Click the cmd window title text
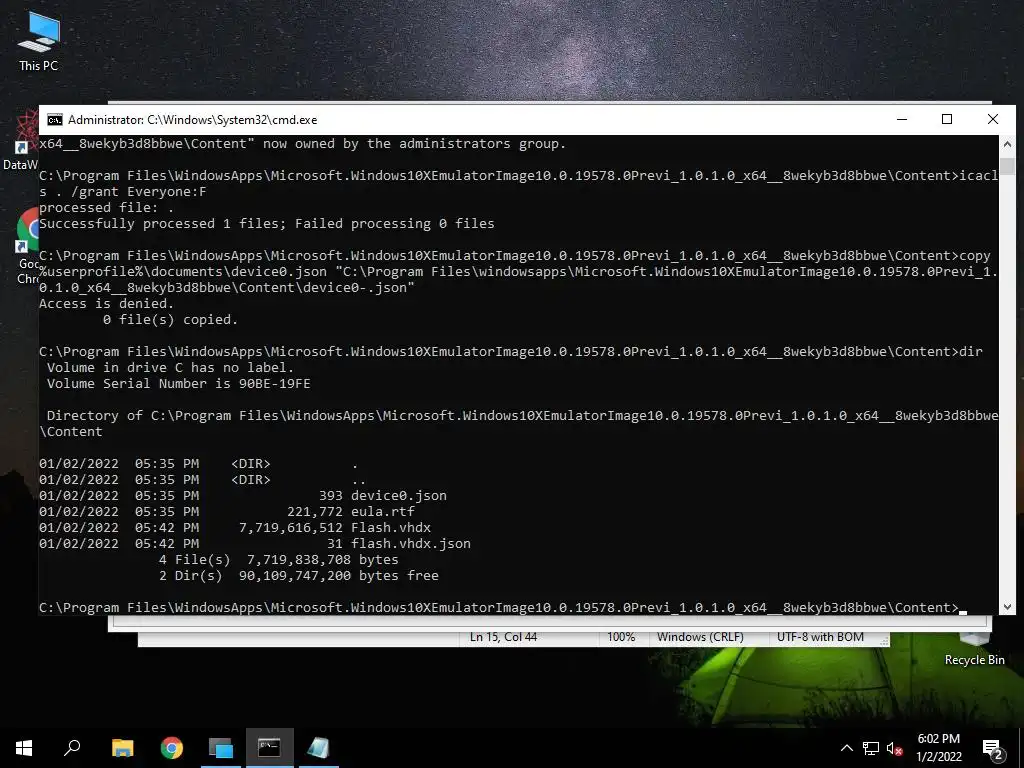Screen dimensions: 1024x768 (x=193, y=120)
